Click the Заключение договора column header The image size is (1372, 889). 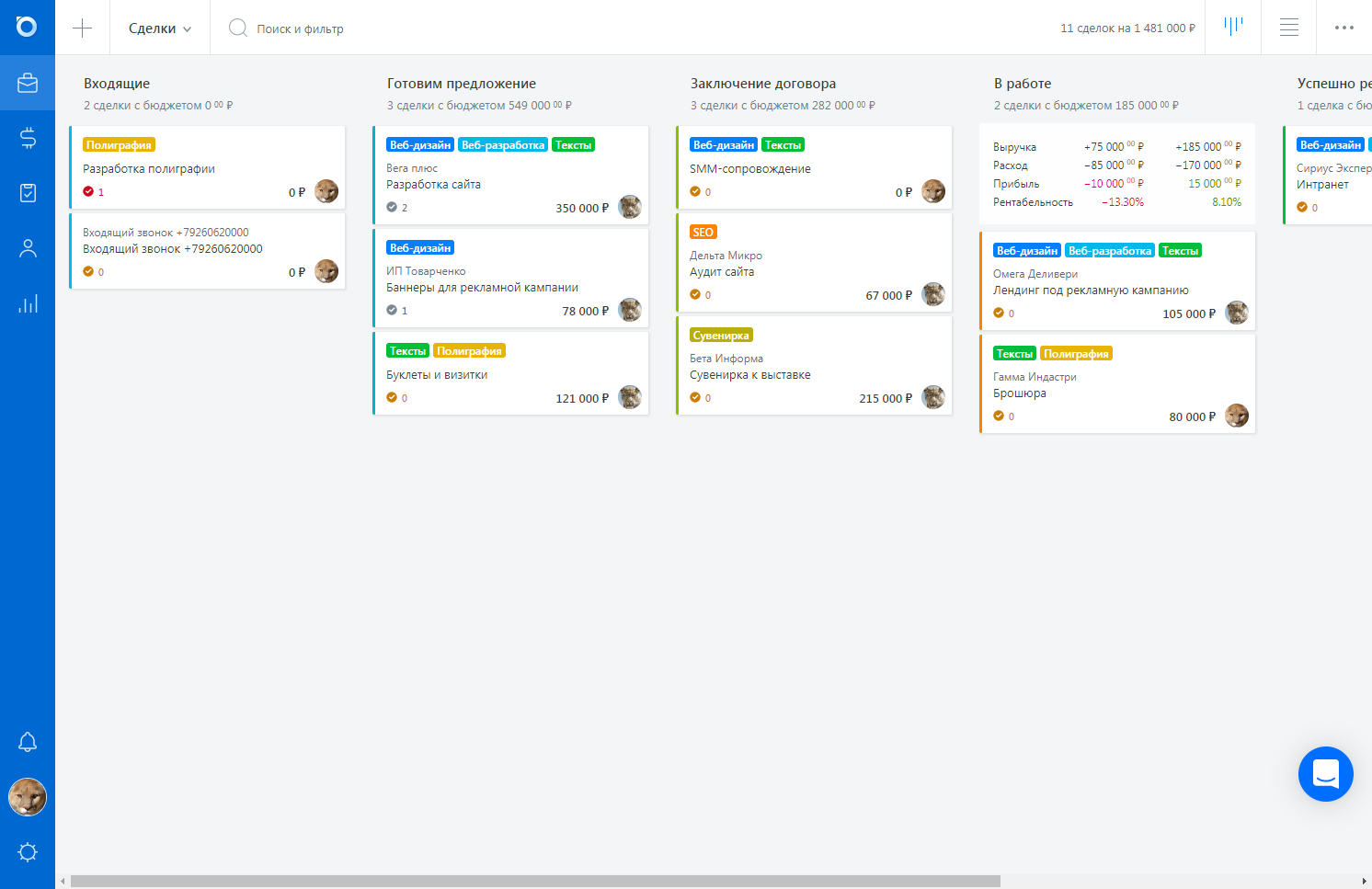coord(763,84)
